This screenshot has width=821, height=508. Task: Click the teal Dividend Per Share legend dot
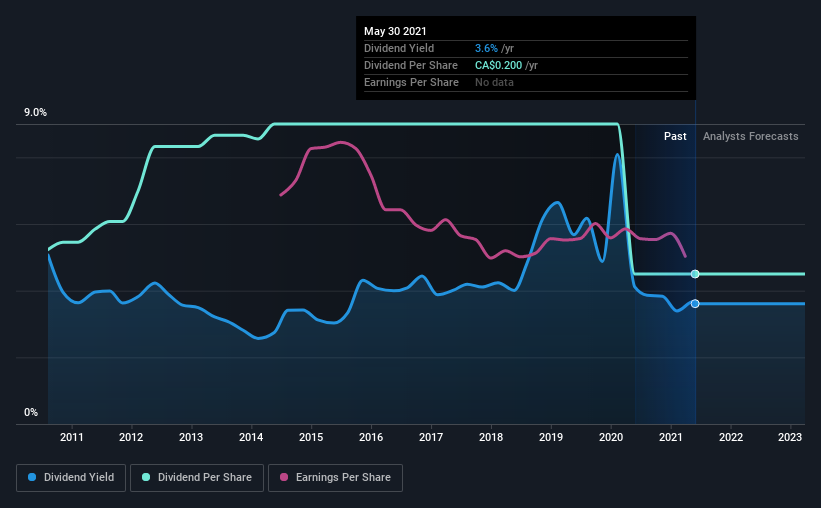[146, 477]
